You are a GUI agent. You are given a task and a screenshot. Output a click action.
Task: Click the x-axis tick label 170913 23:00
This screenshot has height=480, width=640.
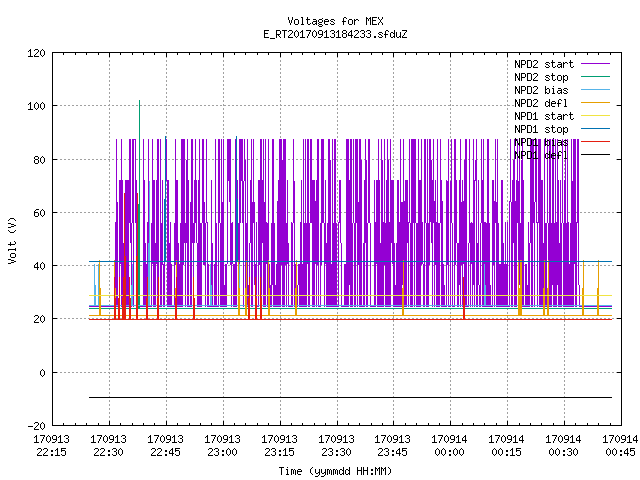[222, 446]
